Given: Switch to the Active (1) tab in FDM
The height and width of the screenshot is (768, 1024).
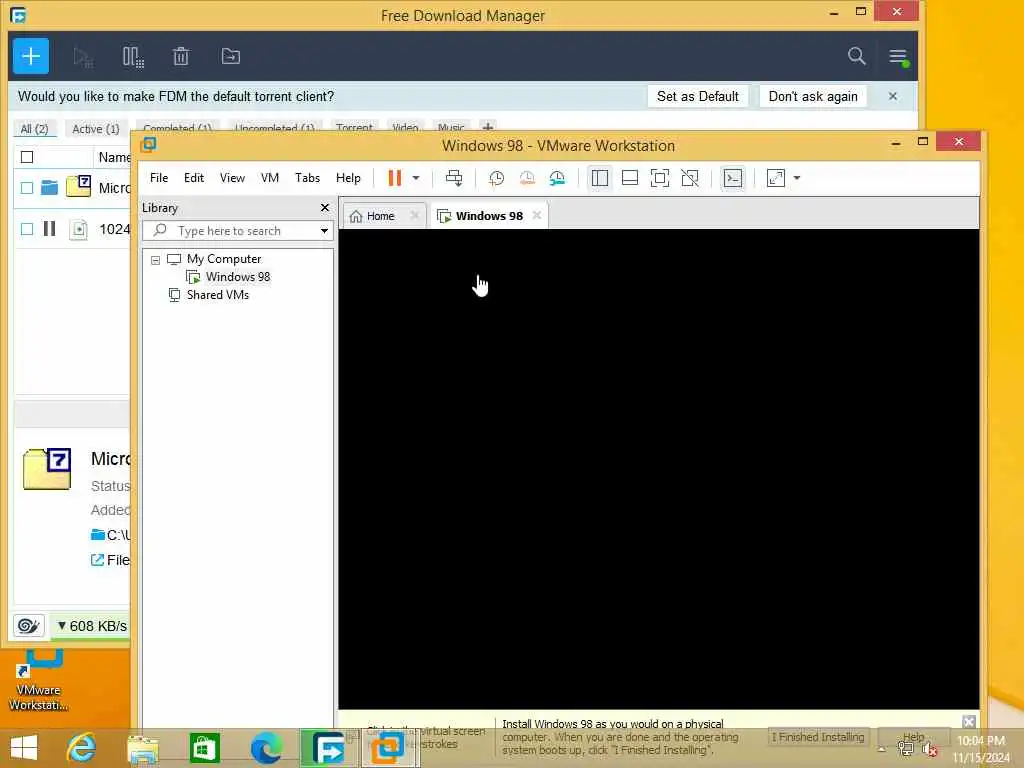Looking at the screenshot, I should [x=95, y=129].
